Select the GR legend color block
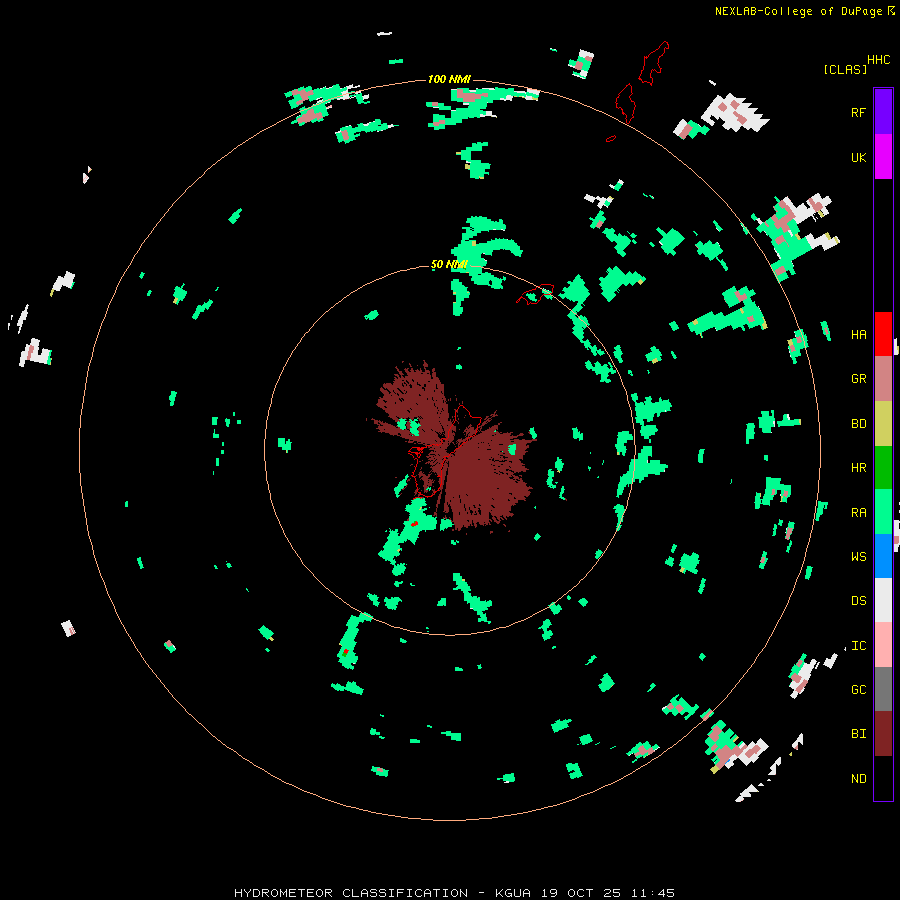 point(883,378)
